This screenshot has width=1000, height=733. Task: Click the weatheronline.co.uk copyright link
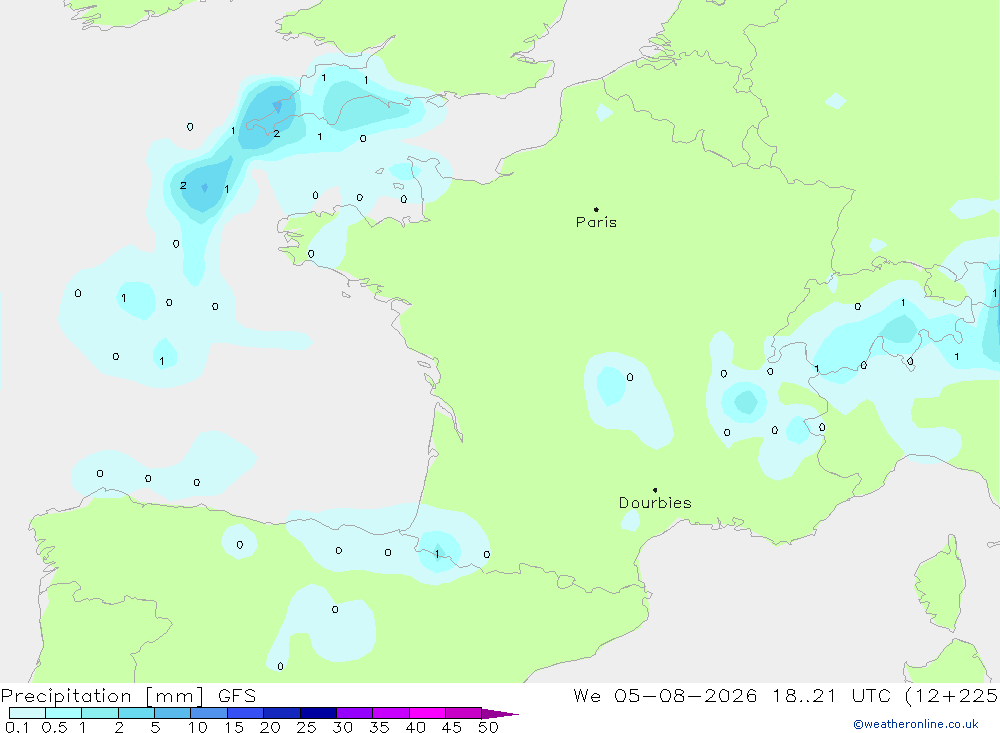click(916, 724)
